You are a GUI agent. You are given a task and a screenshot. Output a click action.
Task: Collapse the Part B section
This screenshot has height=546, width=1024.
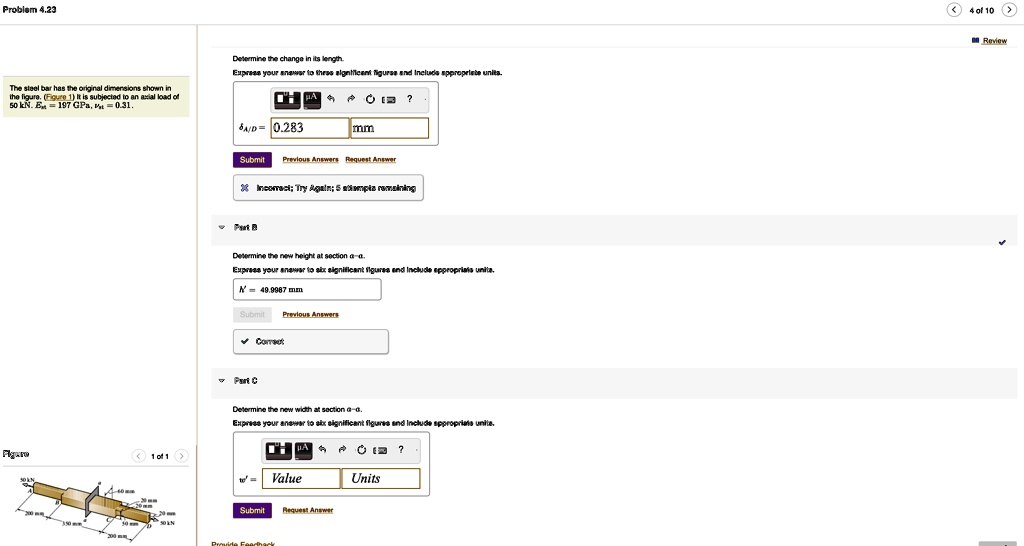pos(221,227)
